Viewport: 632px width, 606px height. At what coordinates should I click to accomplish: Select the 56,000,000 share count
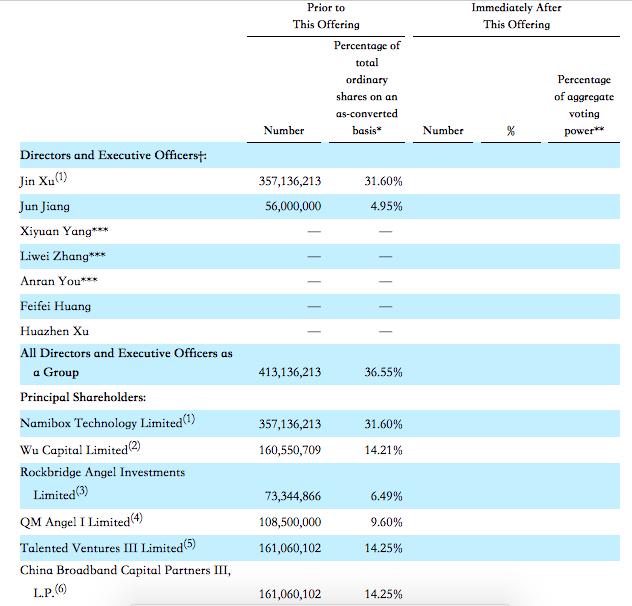point(293,206)
